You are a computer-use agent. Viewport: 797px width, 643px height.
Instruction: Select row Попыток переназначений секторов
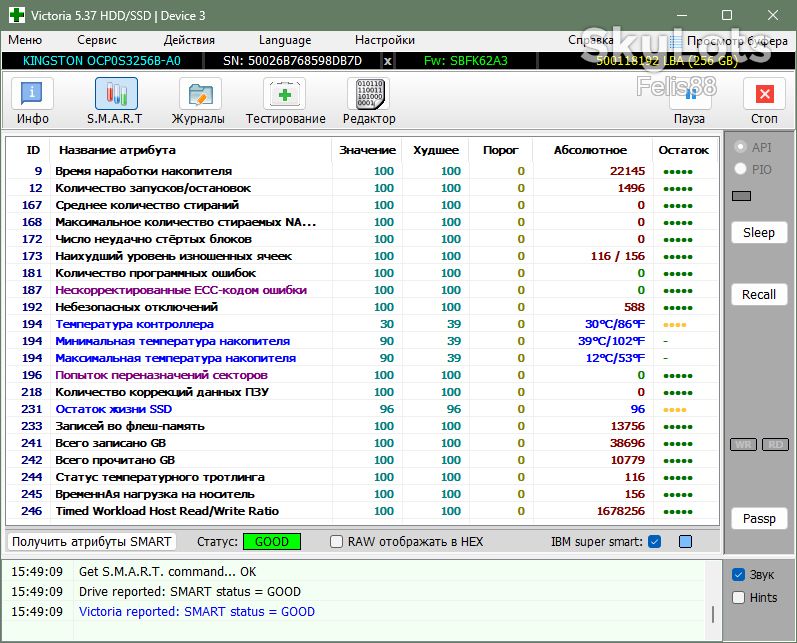[x=362, y=375]
